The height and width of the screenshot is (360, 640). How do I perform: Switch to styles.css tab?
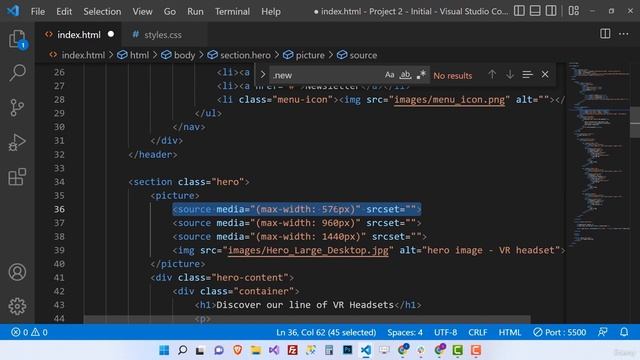click(162, 35)
